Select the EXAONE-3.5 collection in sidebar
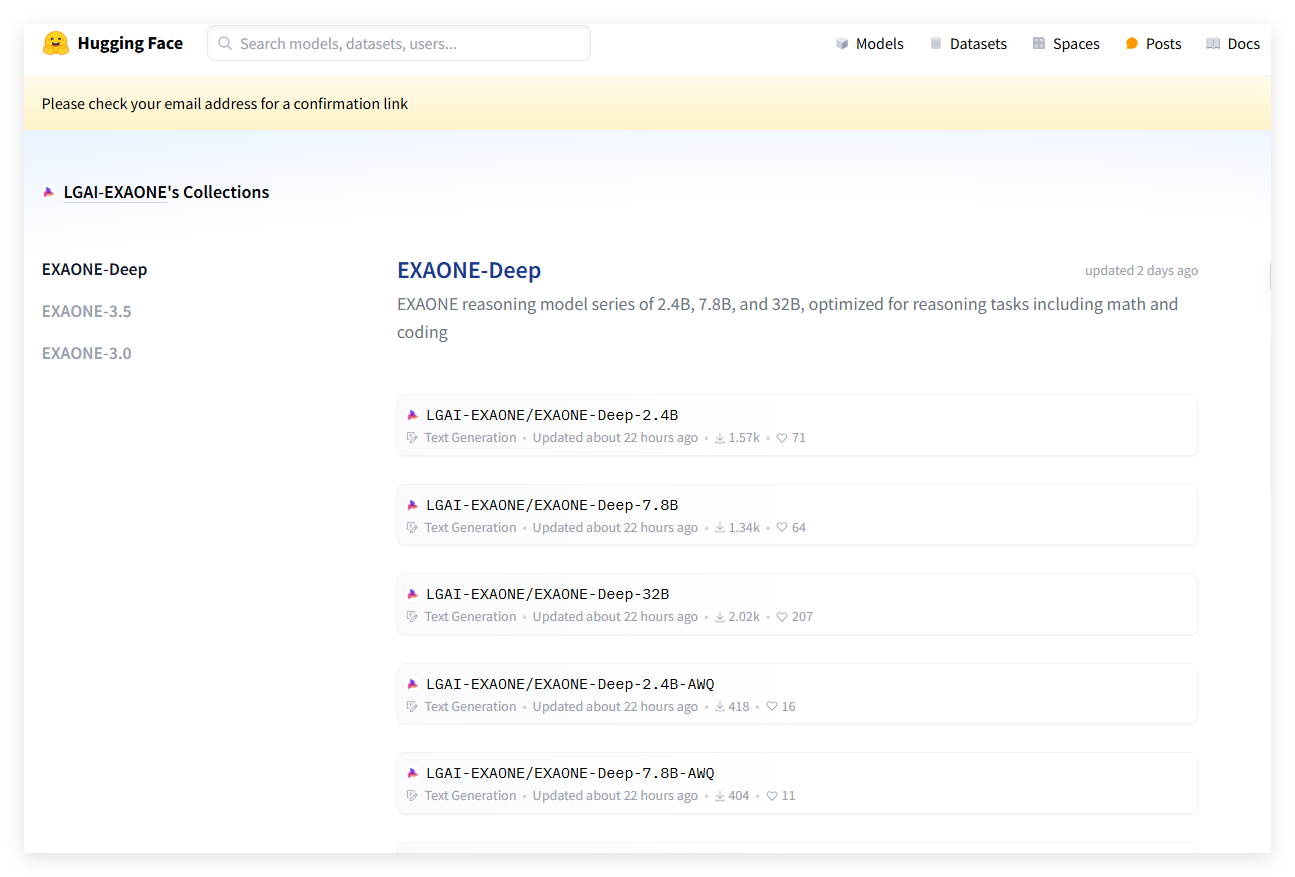 87,312
